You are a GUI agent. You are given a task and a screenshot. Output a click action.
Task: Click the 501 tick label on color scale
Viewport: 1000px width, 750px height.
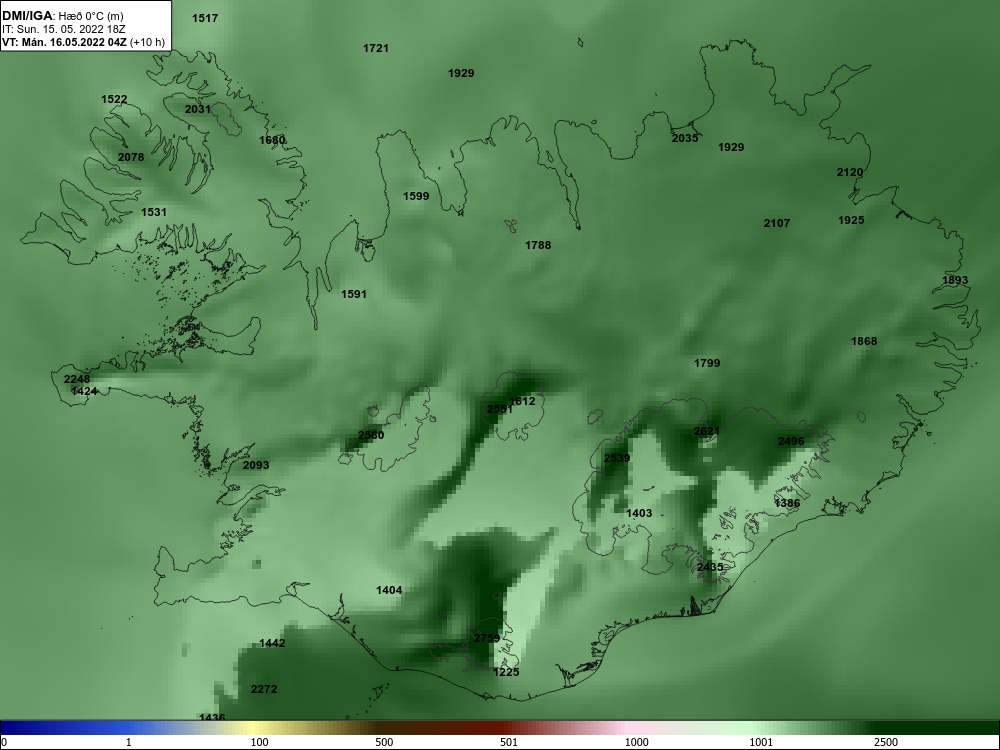(509, 742)
